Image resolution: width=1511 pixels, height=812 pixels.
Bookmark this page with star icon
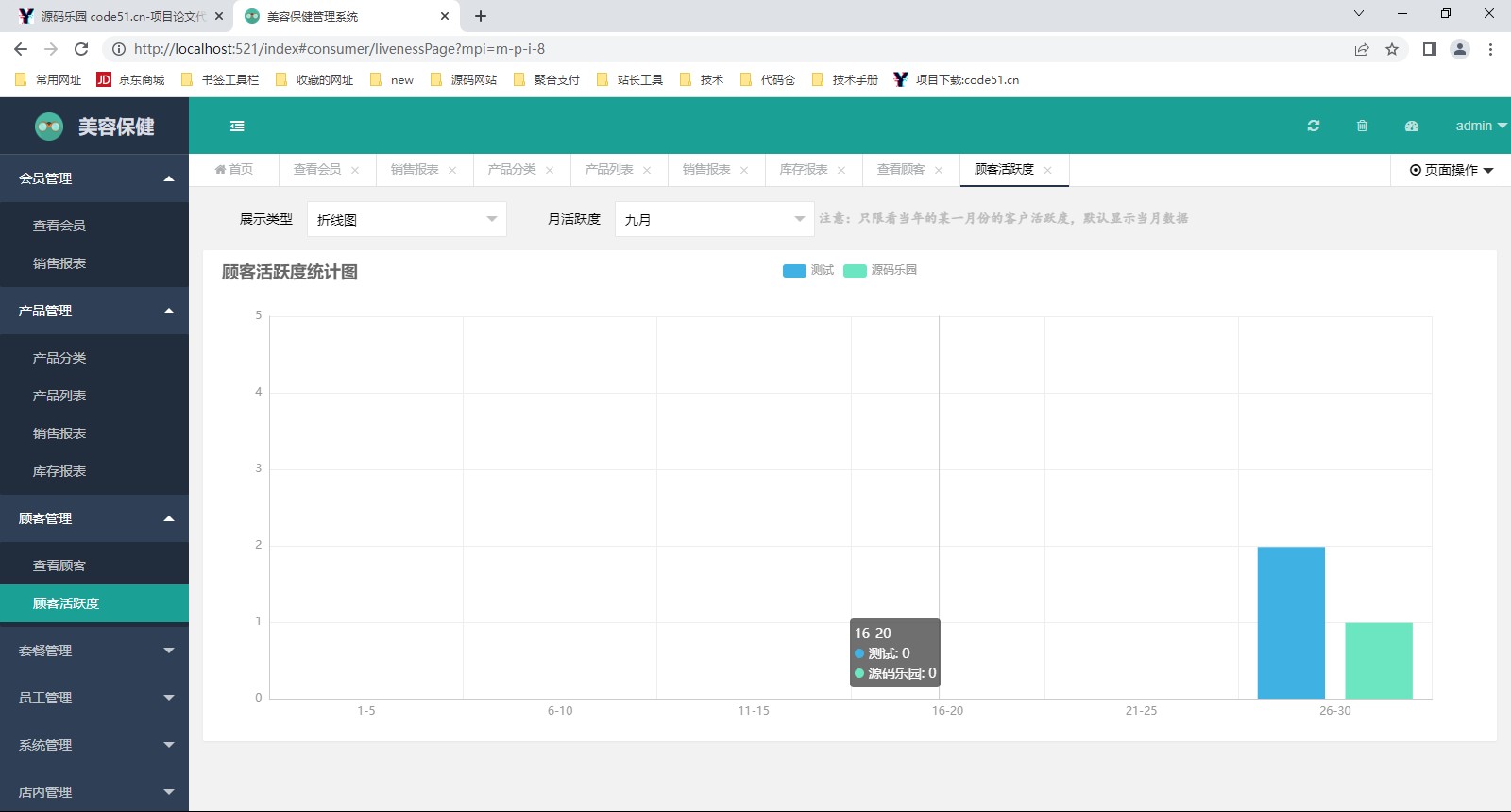(x=1392, y=49)
